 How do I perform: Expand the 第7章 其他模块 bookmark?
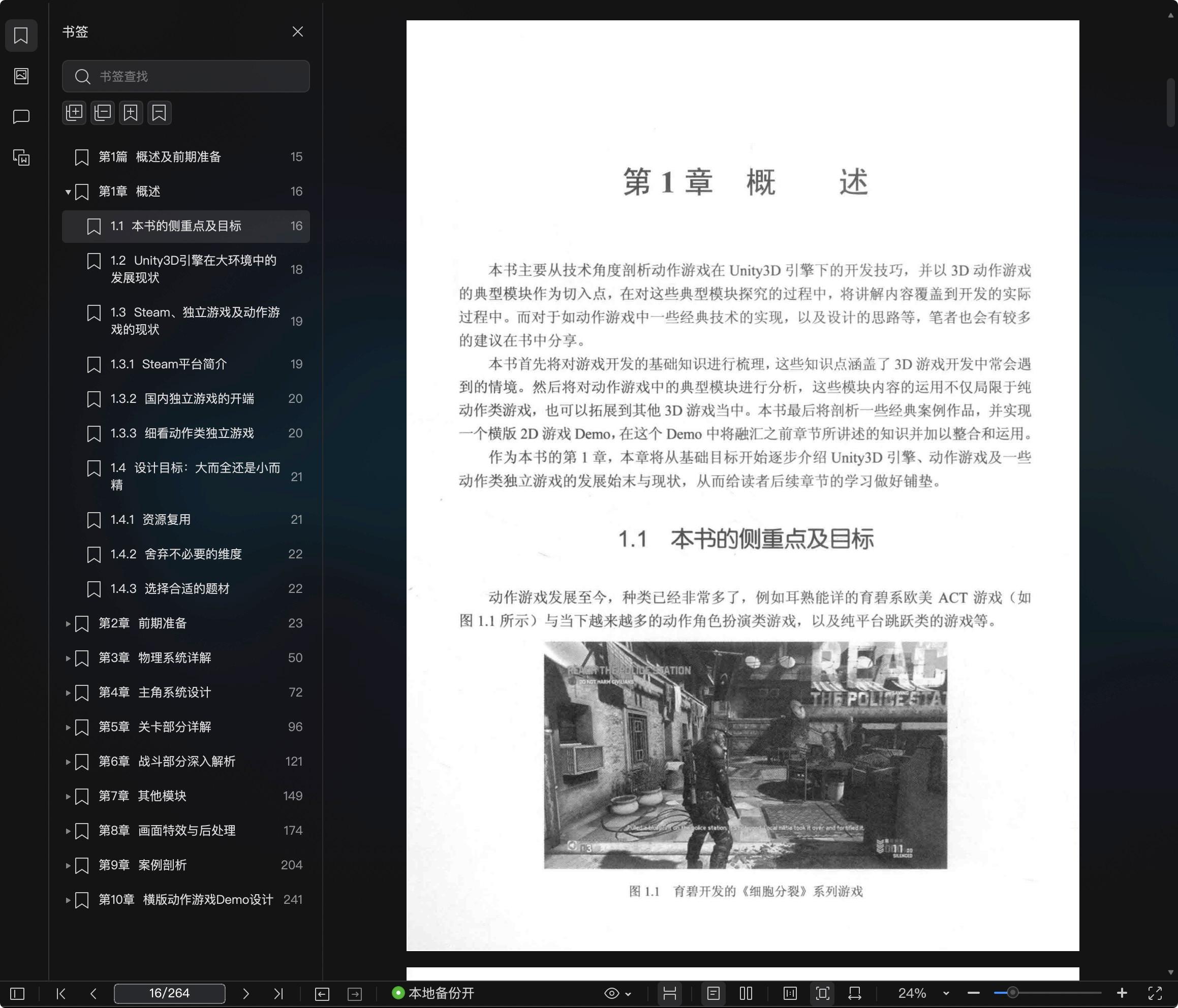coord(68,797)
